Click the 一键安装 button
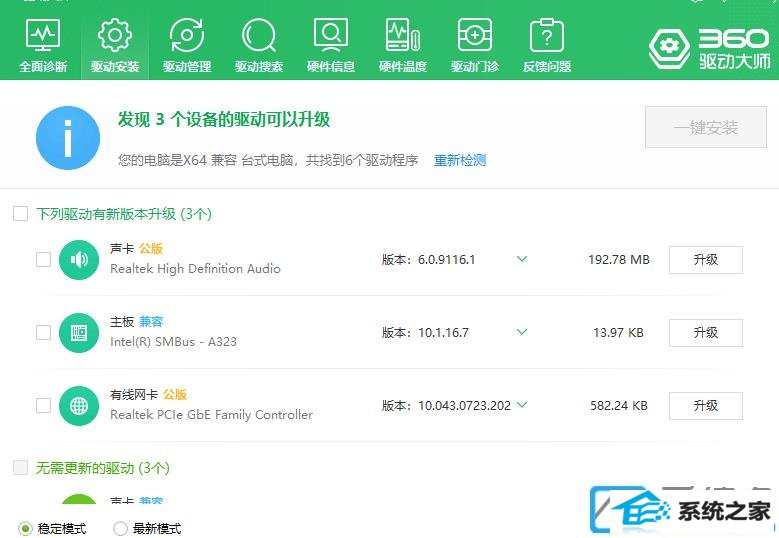779x538 pixels. (x=706, y=127)
